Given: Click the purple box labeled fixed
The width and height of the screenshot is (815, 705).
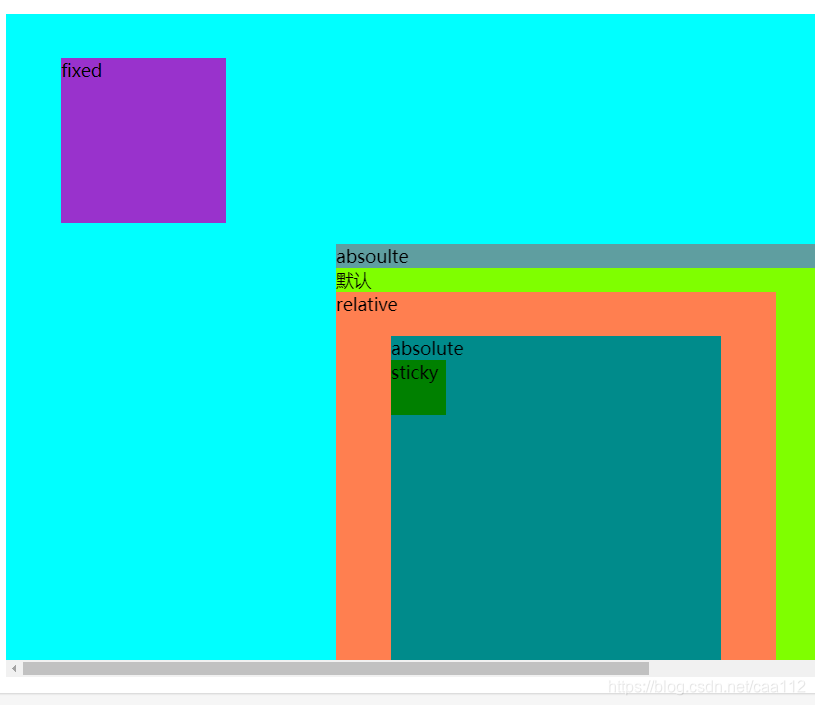Looking at the screenshot, I should (x=143, y=140).
